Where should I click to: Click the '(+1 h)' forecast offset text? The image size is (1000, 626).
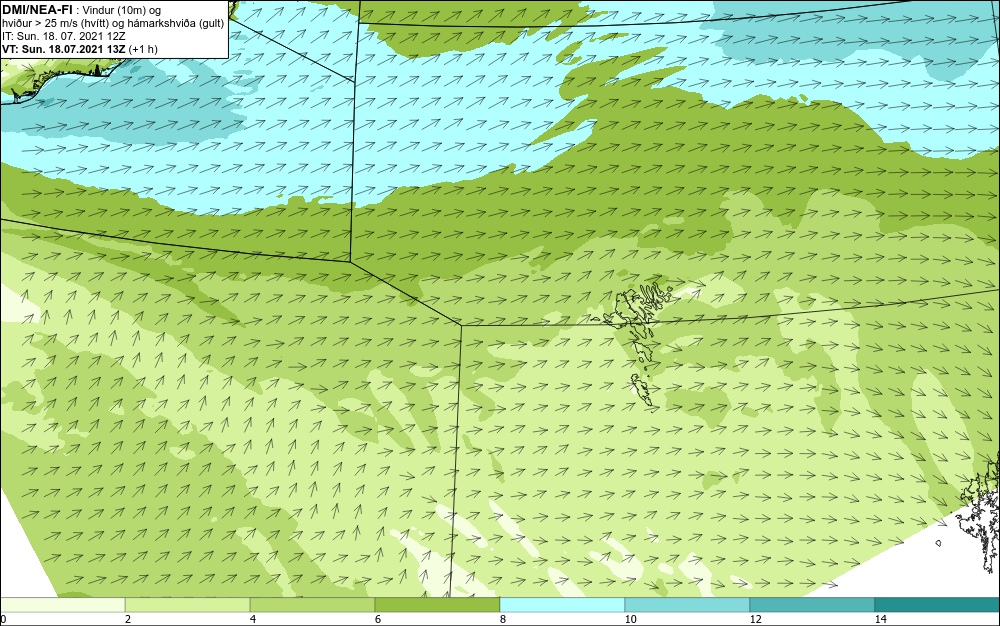143,49
